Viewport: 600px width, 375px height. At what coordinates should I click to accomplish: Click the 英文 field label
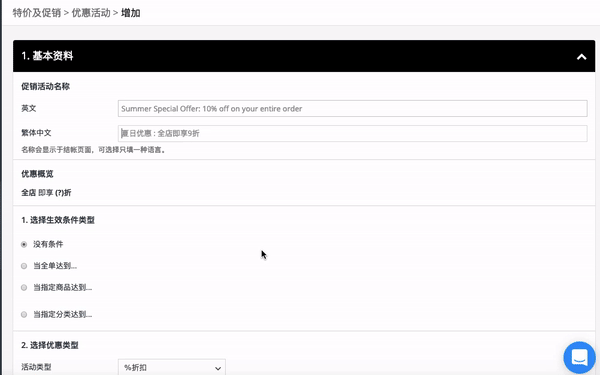click(x=29, y=108)
